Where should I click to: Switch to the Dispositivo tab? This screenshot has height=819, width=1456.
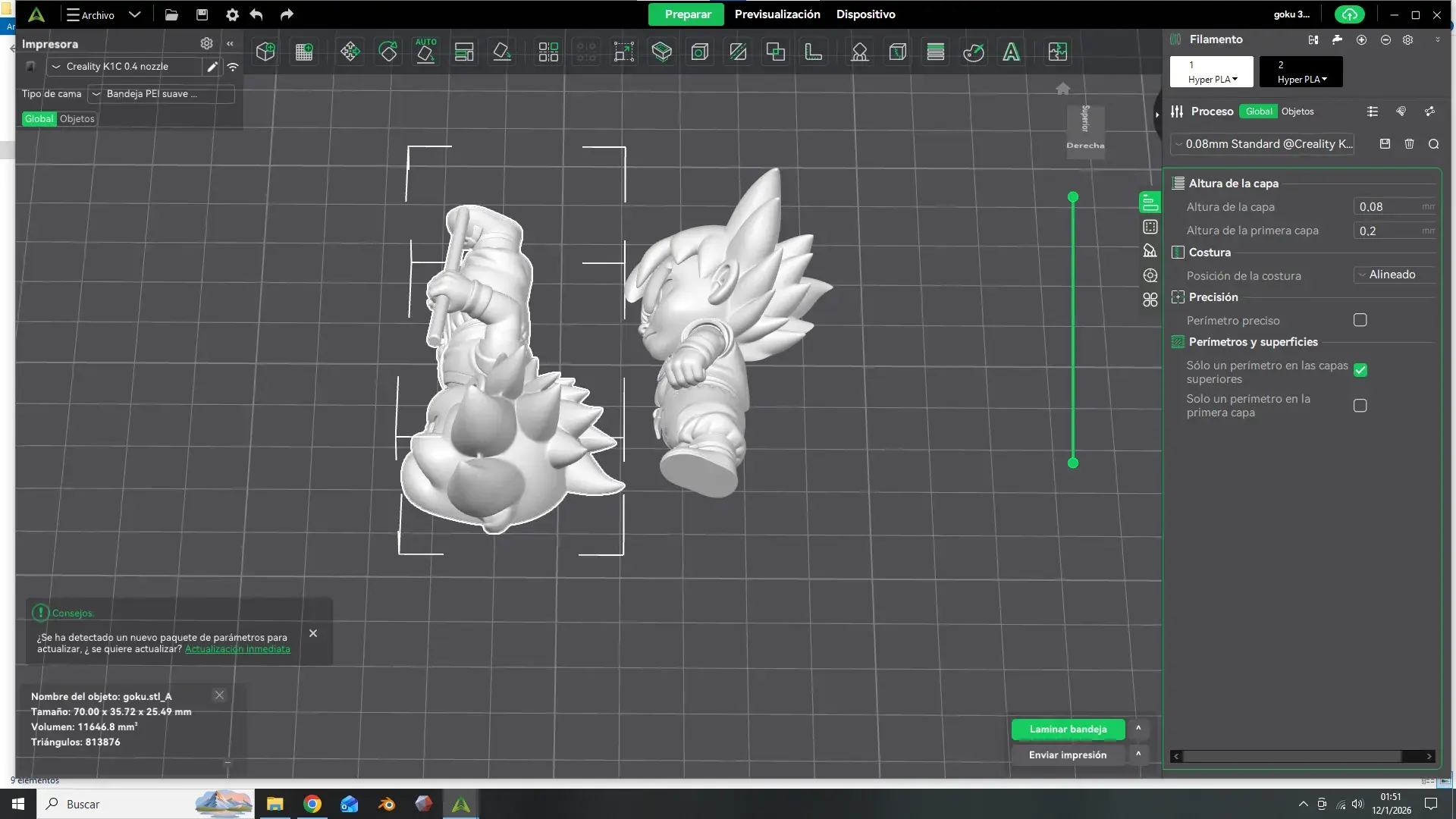click(x=865, y=14)
